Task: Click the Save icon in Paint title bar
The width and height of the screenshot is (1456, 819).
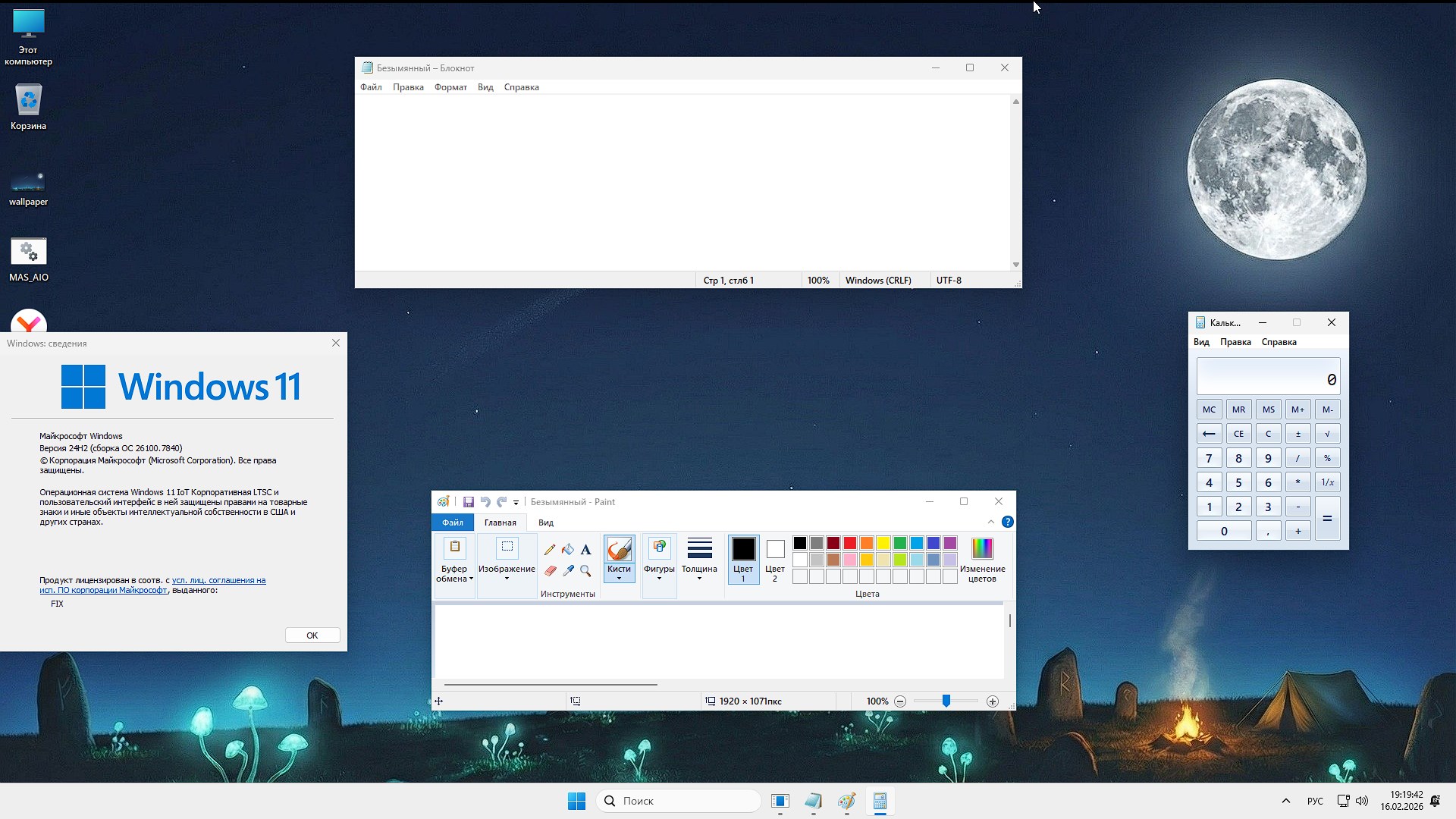Action: pos(469,502)
